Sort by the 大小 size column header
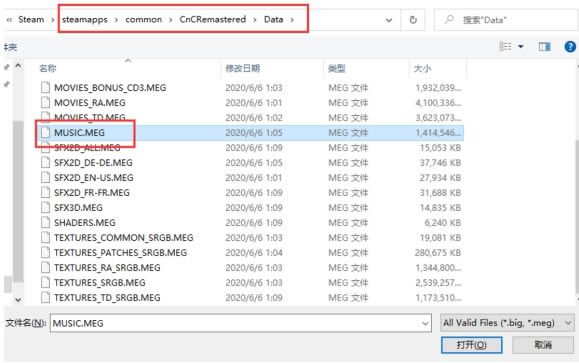579x363 pixels. click(422, 68)
